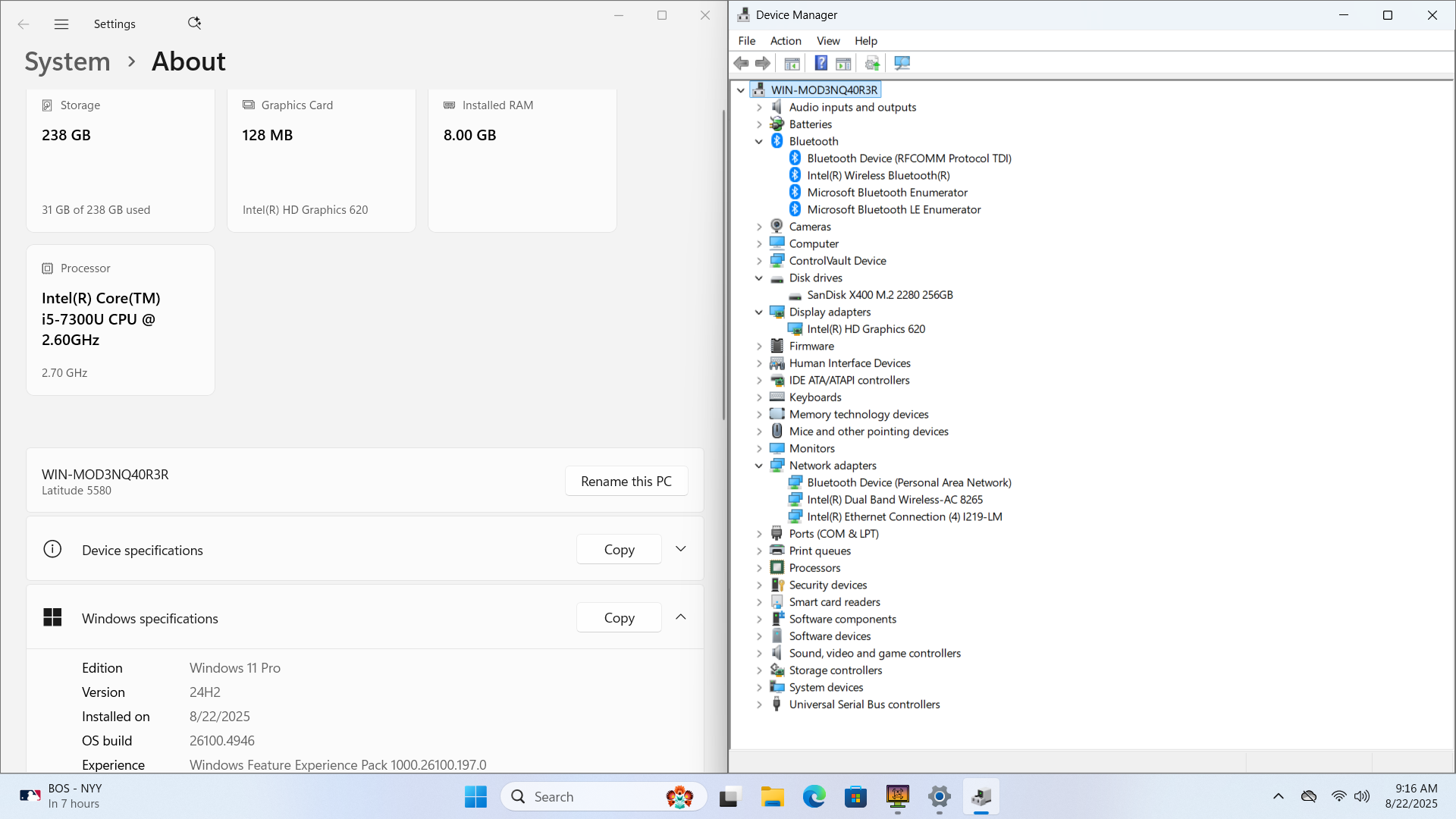The width and height of the screenshot is (1456, 819).
Task: Click the Rename this PC button
Action: [x=626, y=481]
